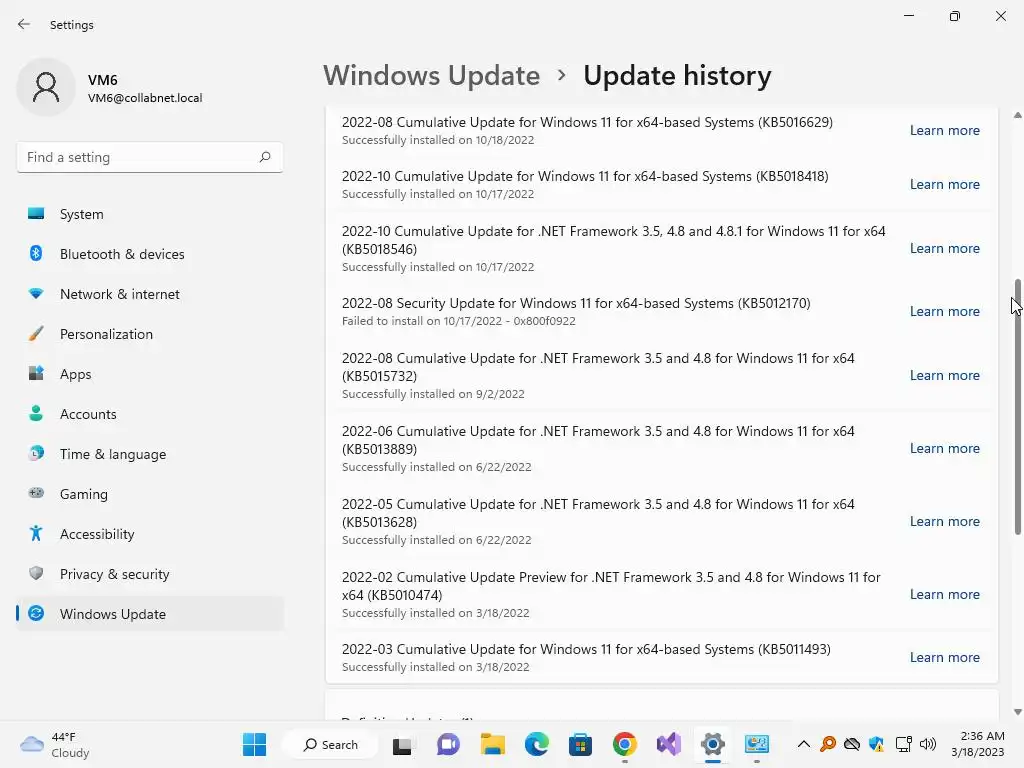This screenshot has height=768, width=1024.
Task: Click Learn more for KB5016629
Action: click(x=944, y=130)
